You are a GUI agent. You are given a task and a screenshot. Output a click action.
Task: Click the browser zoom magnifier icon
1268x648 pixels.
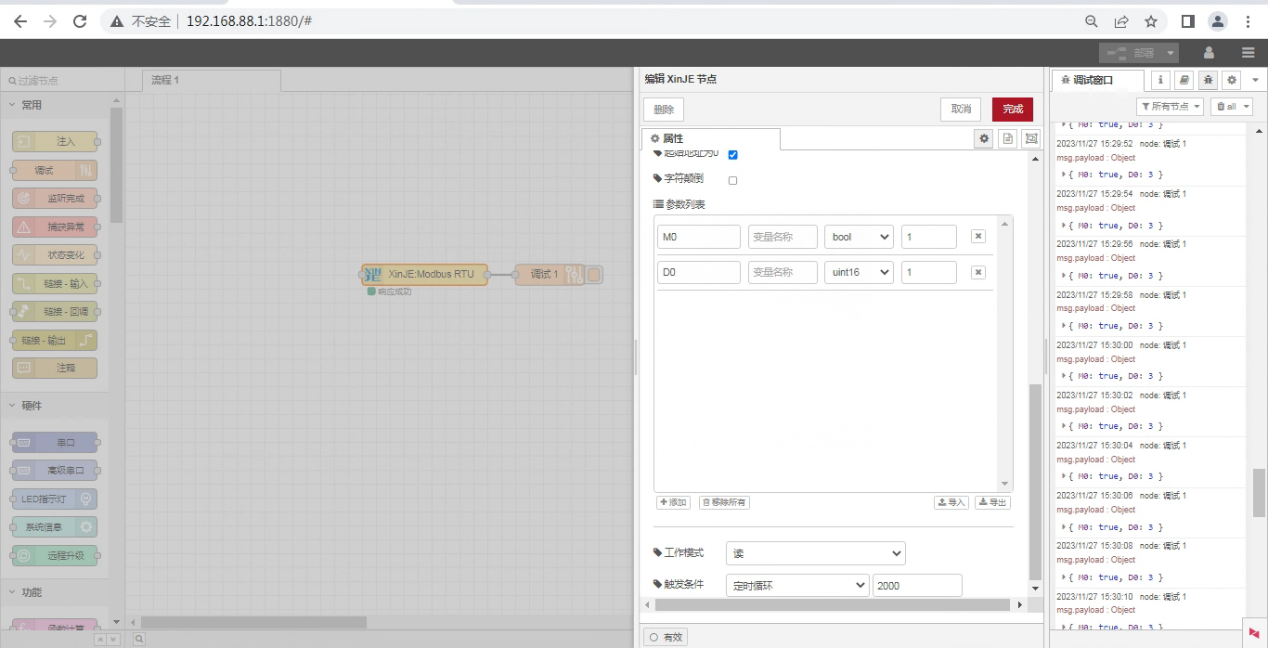[x=1092, y=21]
